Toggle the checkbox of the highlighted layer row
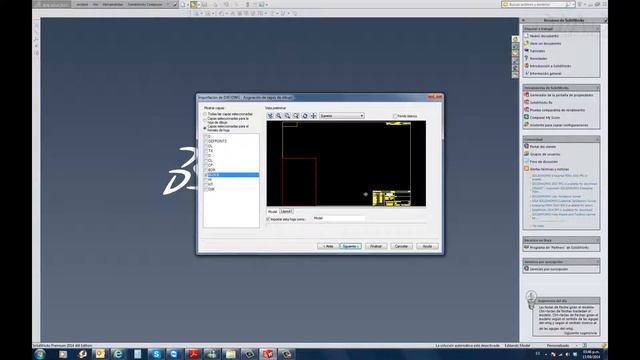This screenshot has height=360, width=640. [x=206, y=175]
